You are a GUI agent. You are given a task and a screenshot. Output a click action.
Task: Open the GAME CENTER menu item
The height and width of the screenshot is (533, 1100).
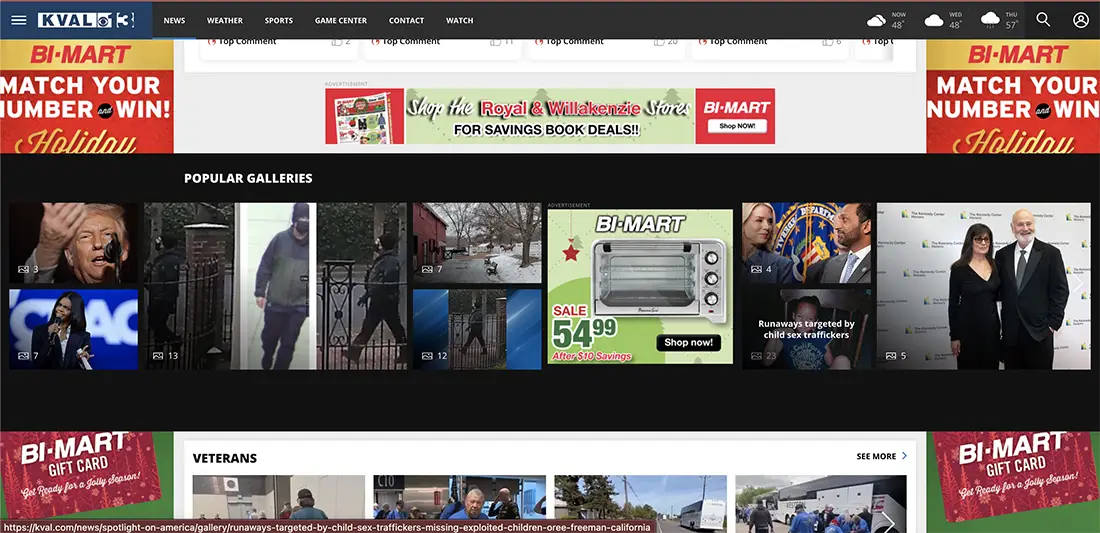pyautogui.click(x=340, y=20)
